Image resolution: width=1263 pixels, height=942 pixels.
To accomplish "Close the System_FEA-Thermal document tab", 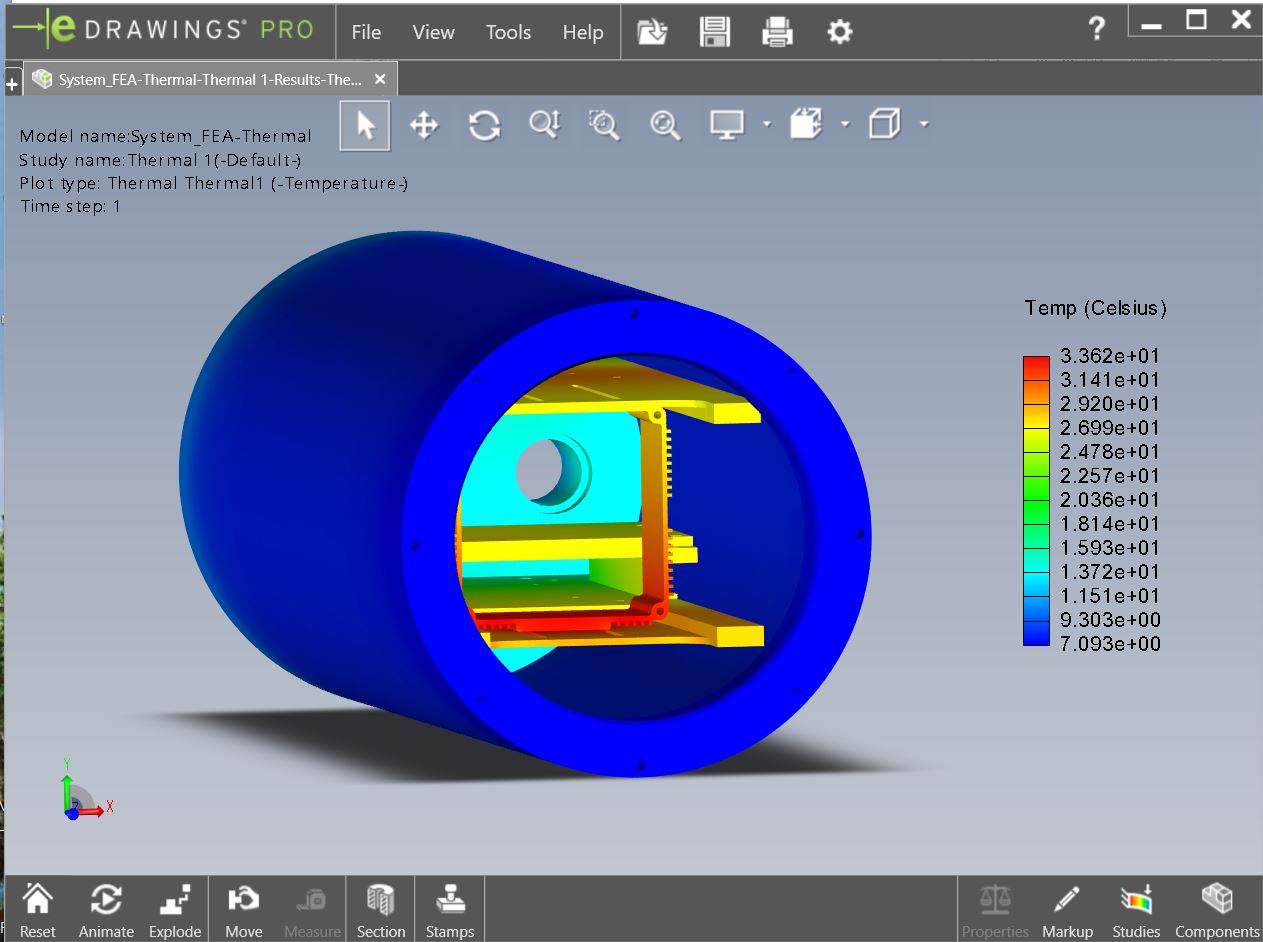I will 379,79.
